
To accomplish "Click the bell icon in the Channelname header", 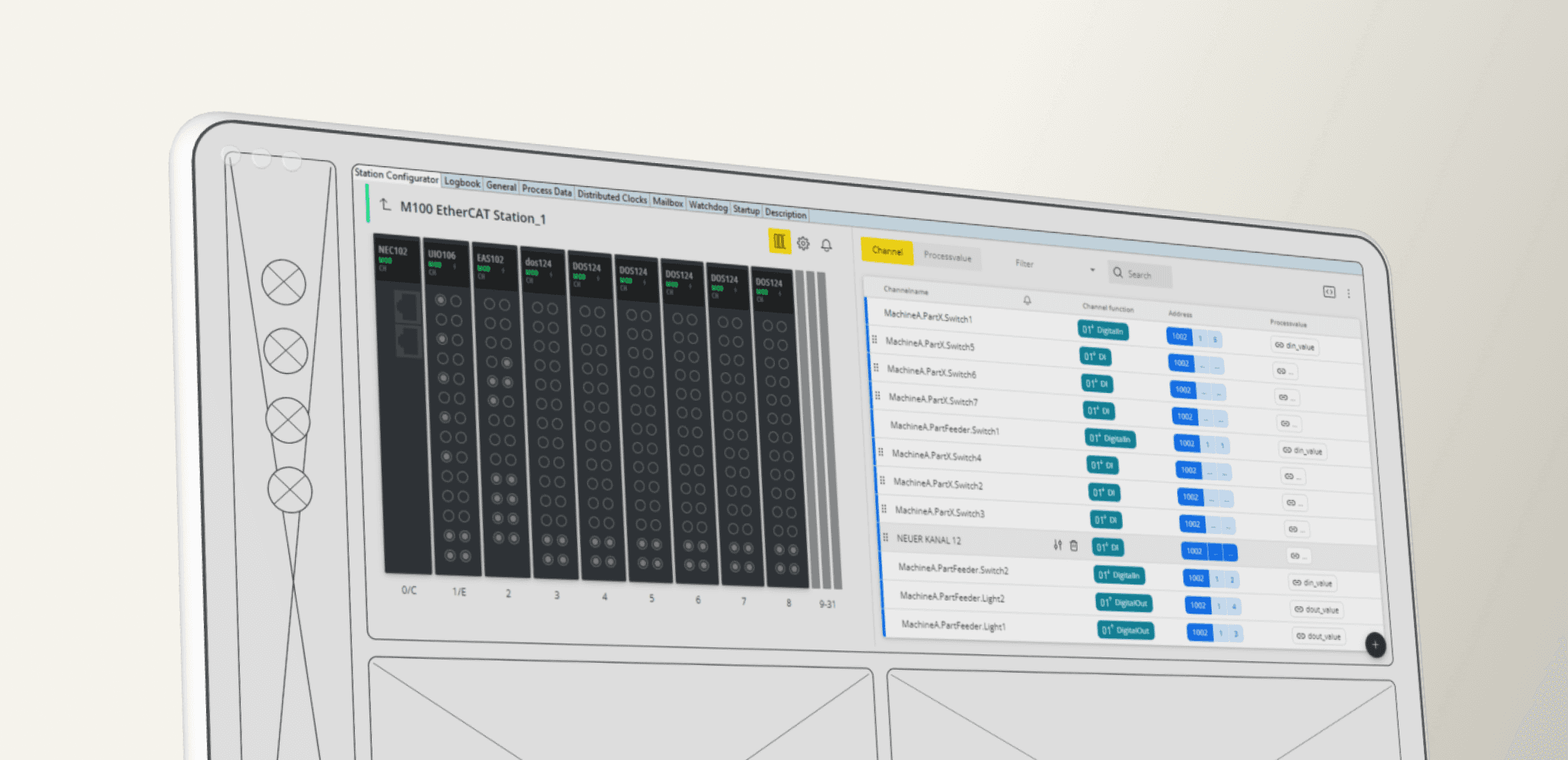I will coord(1027,300).
